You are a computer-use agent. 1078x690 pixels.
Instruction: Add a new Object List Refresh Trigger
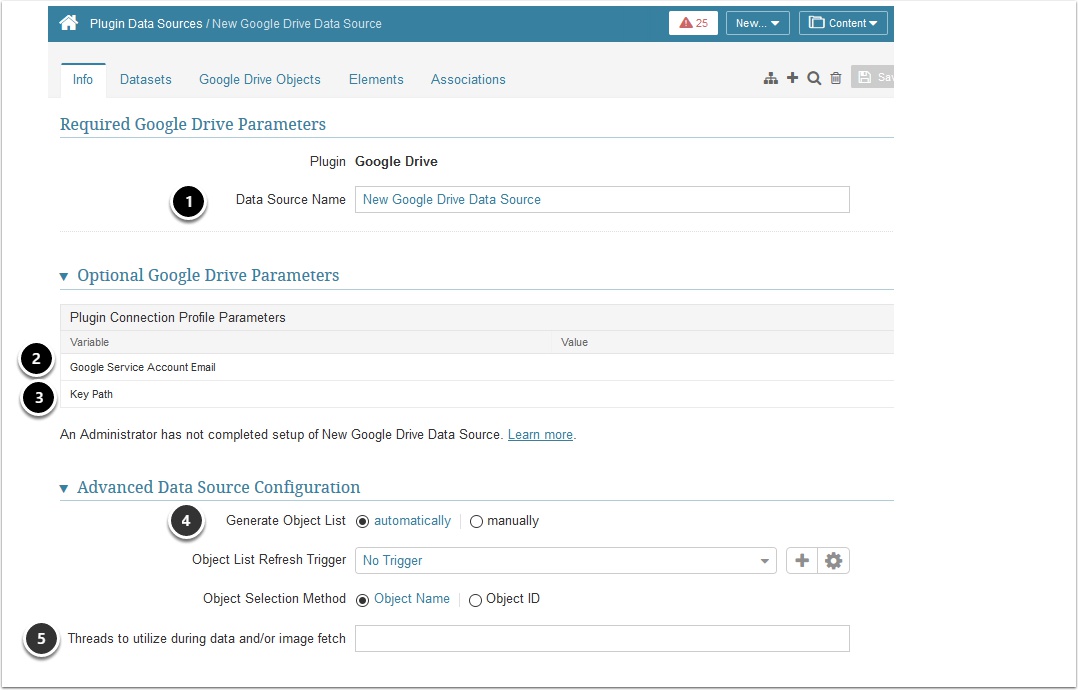click(802, 561)
